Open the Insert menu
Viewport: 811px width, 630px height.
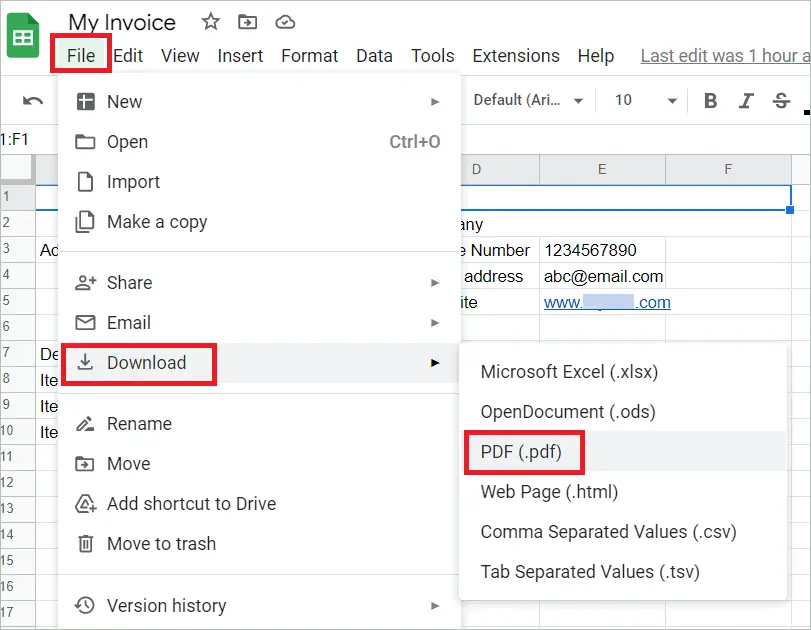pyautogui.click(x=240, y=56)
